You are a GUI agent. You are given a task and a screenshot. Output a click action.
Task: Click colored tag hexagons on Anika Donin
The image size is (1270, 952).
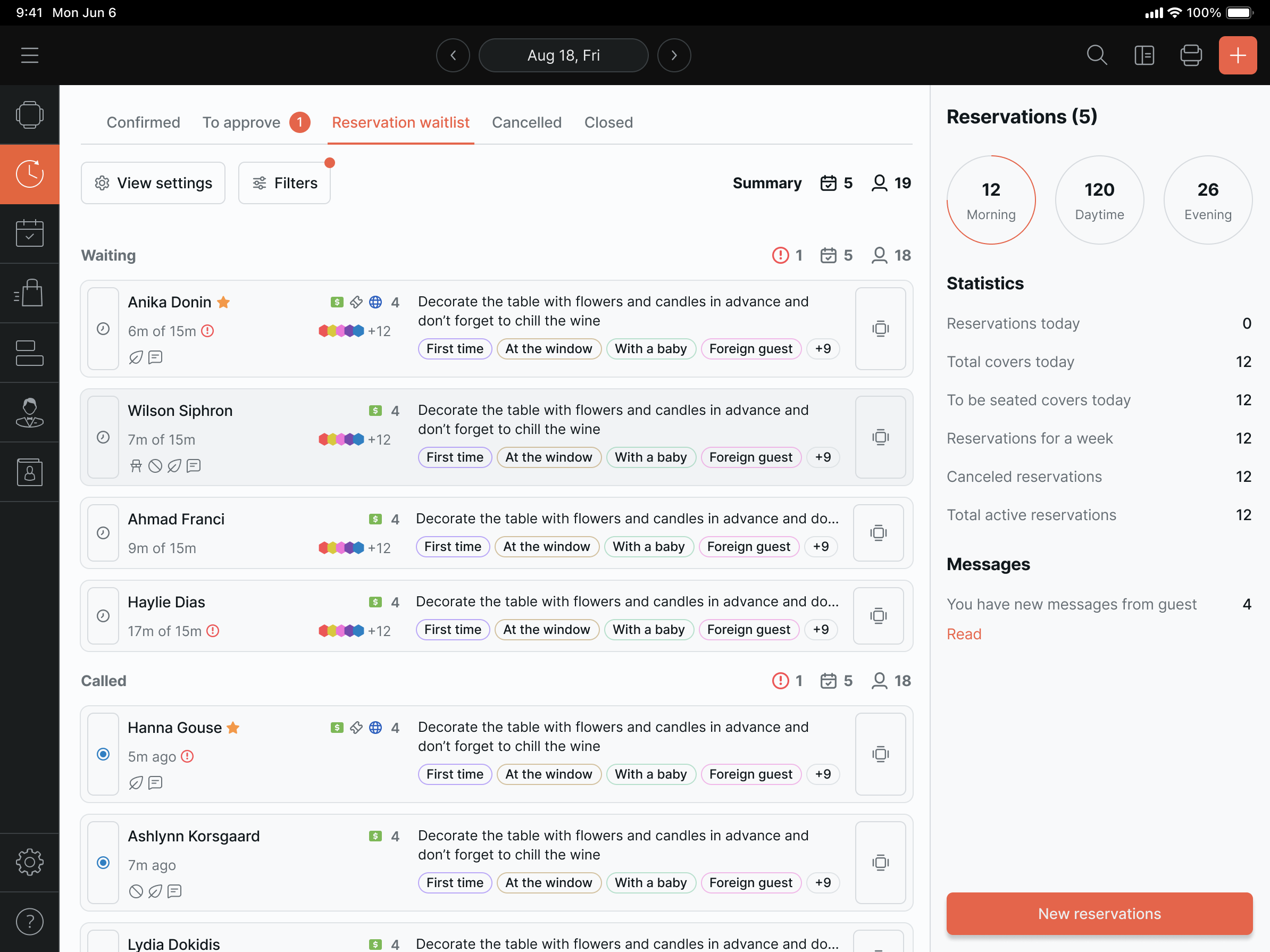pyautogui.click(x=341, y=331)
